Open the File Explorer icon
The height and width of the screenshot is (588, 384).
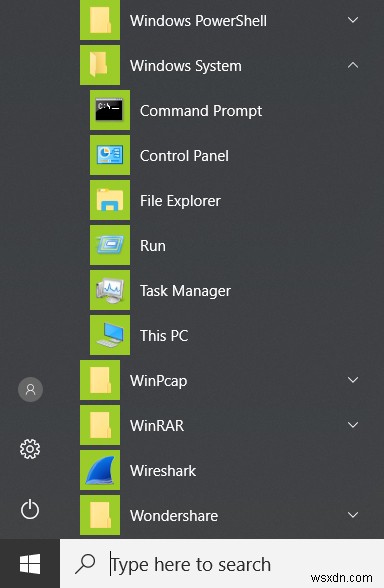pos(110,200)
